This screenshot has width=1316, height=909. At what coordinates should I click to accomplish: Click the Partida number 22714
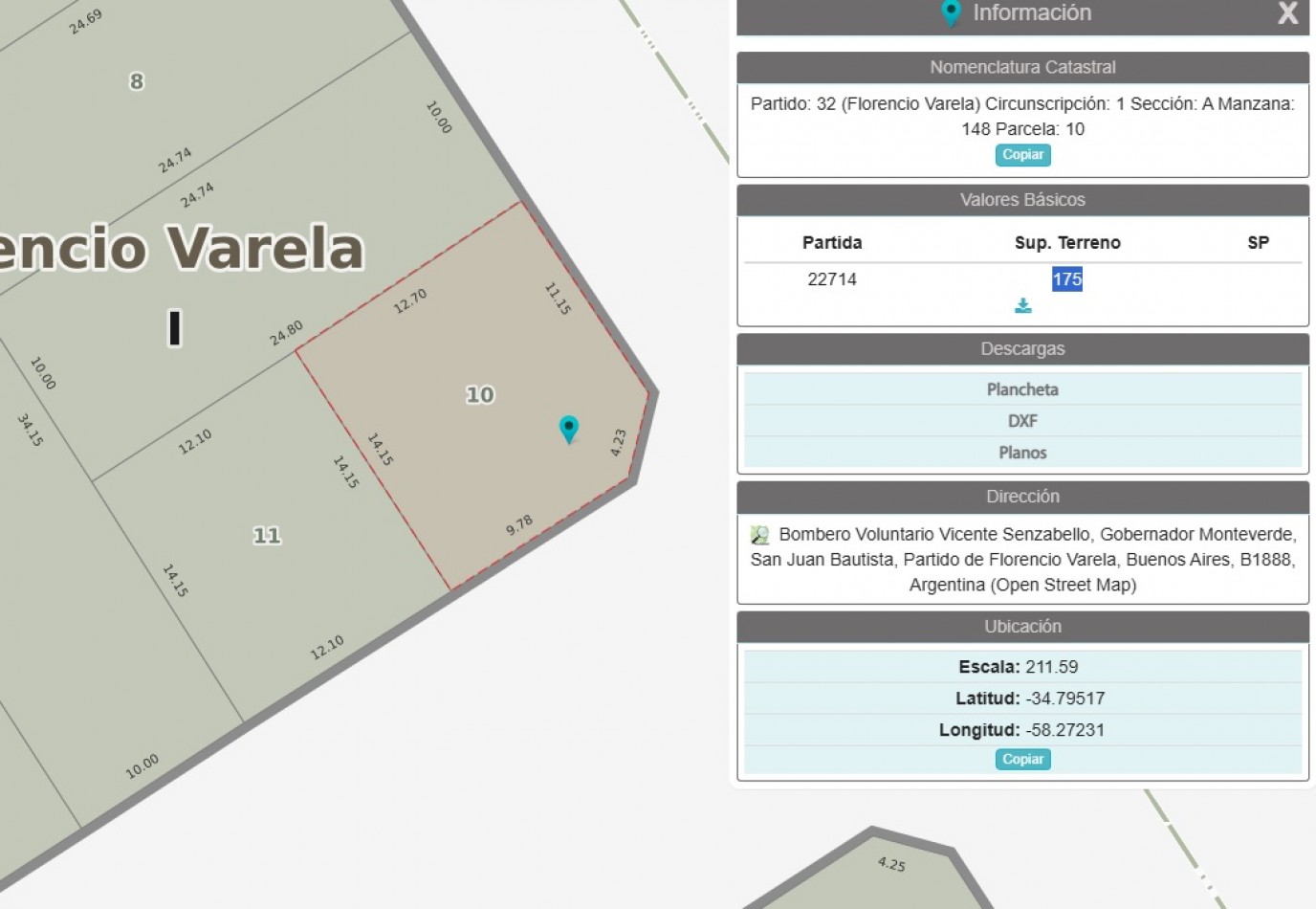coord(832,278)
